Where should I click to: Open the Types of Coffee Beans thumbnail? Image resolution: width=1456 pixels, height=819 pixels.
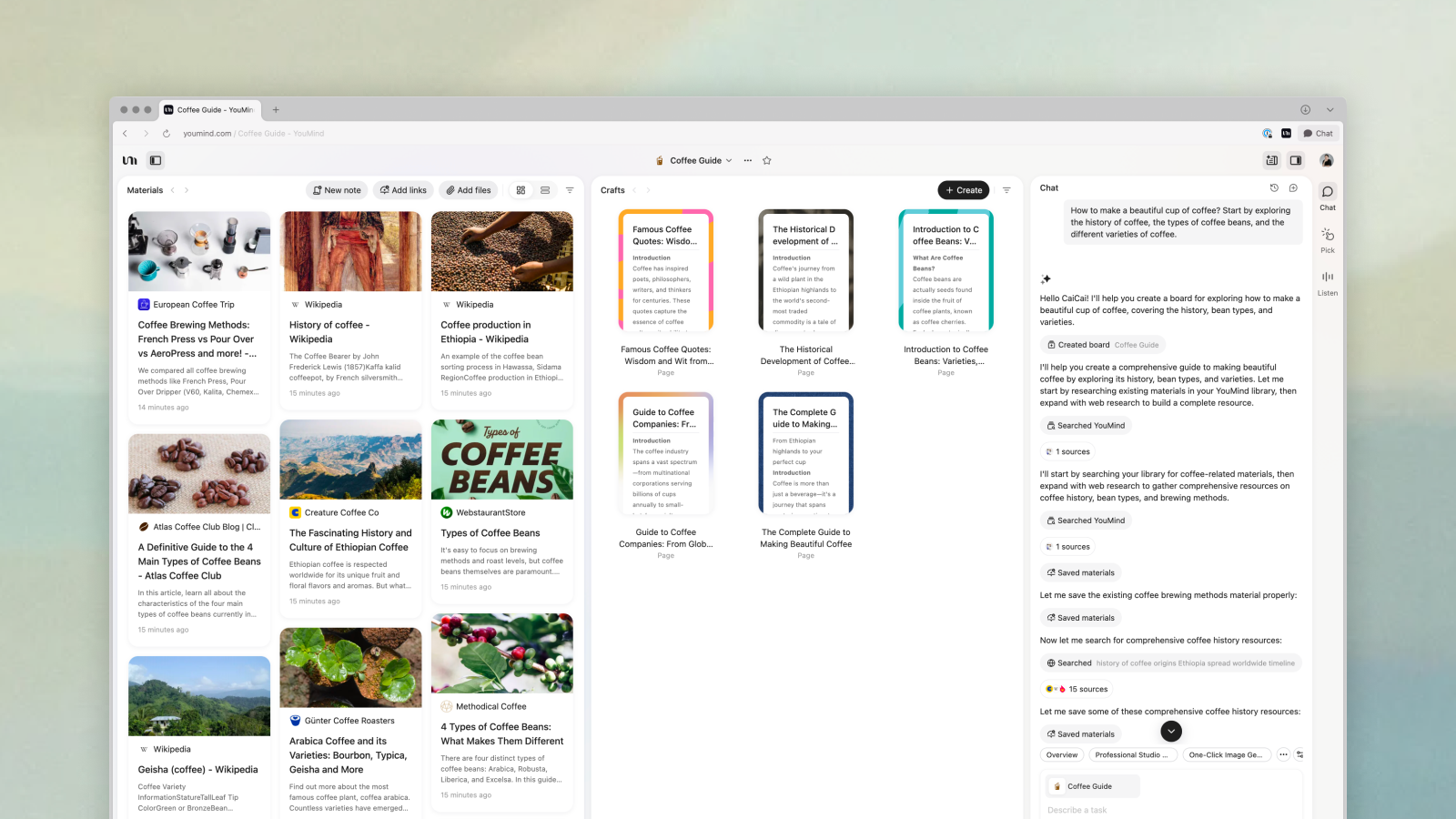[501, 460]
